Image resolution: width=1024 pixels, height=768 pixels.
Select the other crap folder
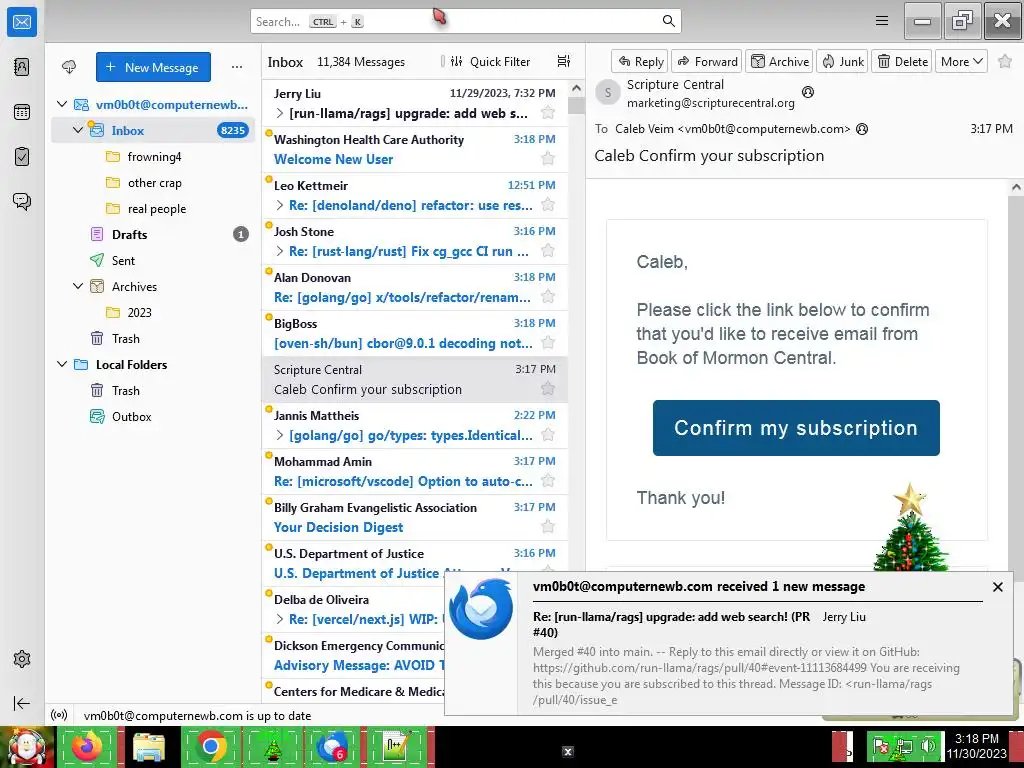coord(153,183)
